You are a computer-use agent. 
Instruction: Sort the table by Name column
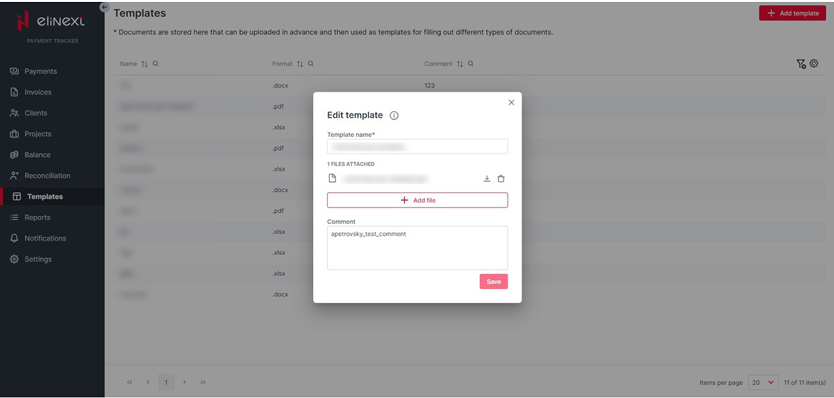(x=145, y=64)
